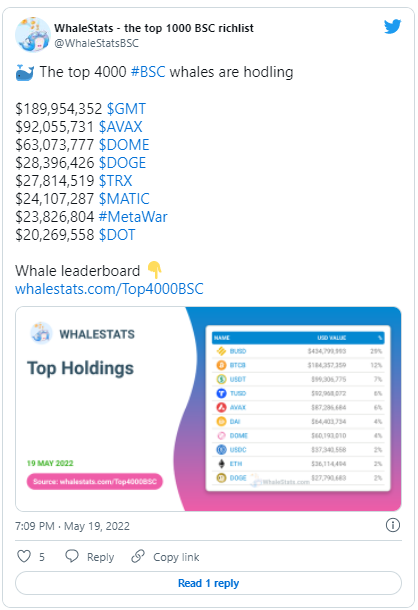This screenshot has height=610, width=418.
Task: Click the Read 1 reply button
Action: coord(208,583)
